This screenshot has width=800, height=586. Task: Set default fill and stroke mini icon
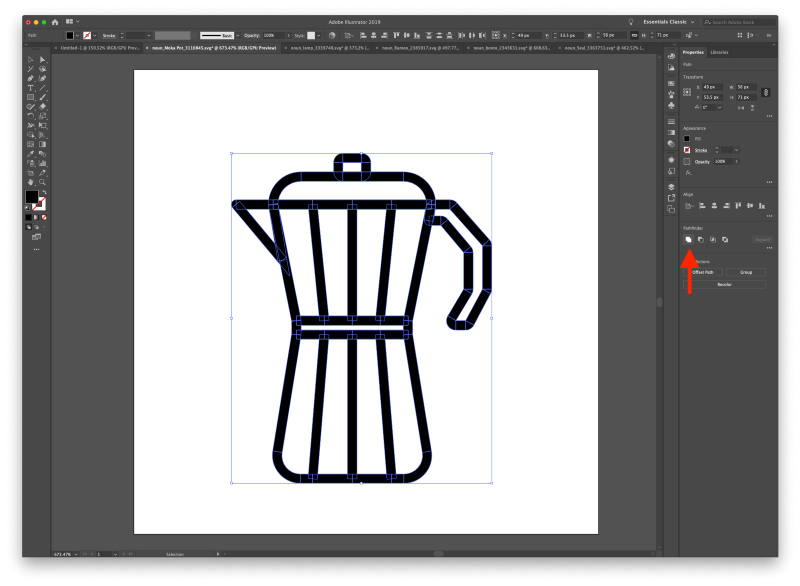(28, 208)
